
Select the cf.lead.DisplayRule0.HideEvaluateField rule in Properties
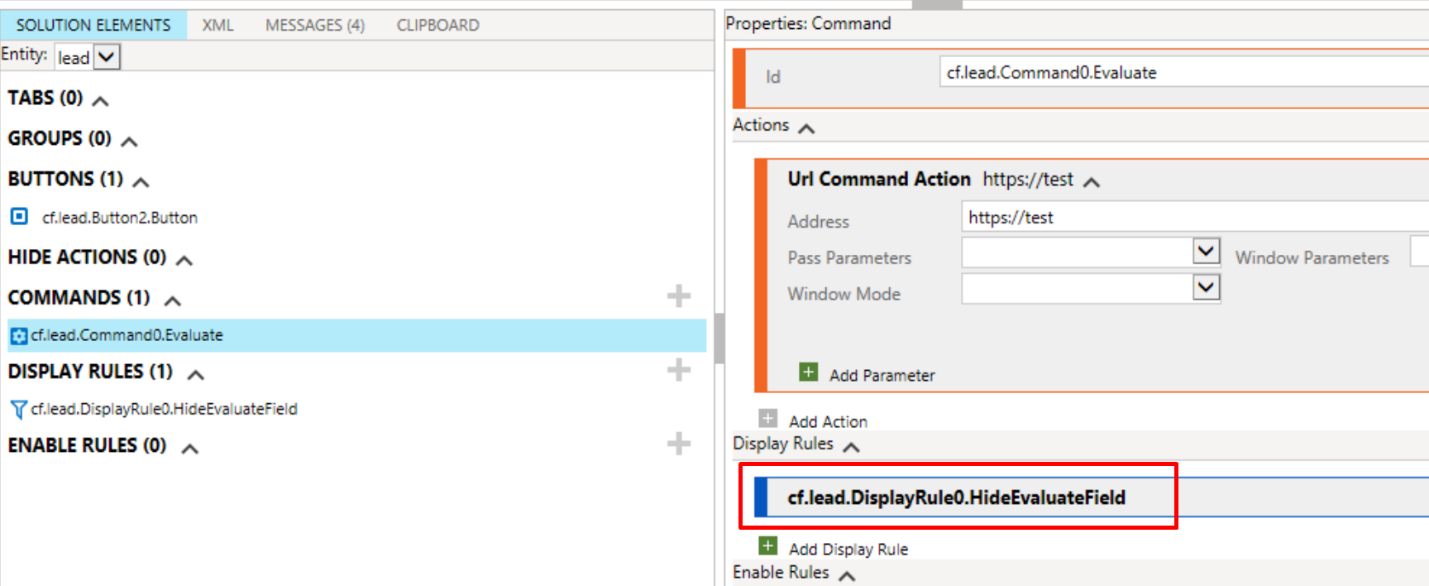pyautogui.click(x=957, y=497)
